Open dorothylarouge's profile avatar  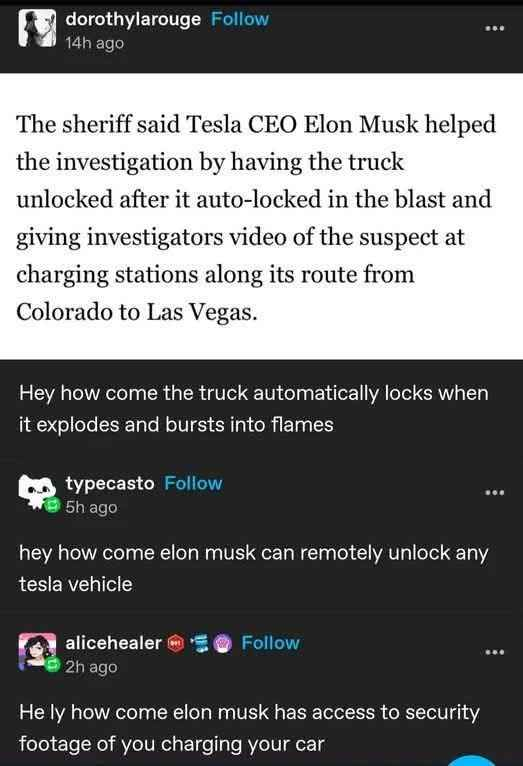[37, 29]
